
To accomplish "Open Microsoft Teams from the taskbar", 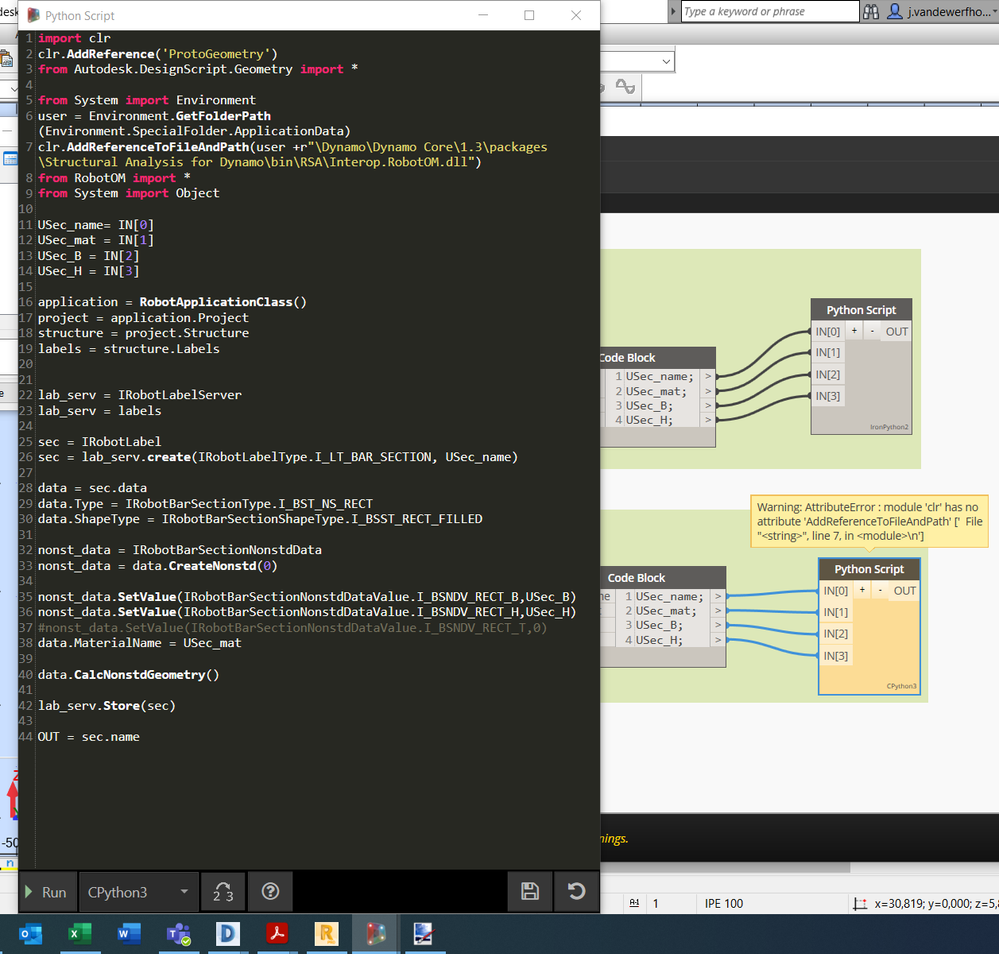I will pos(178,934).
